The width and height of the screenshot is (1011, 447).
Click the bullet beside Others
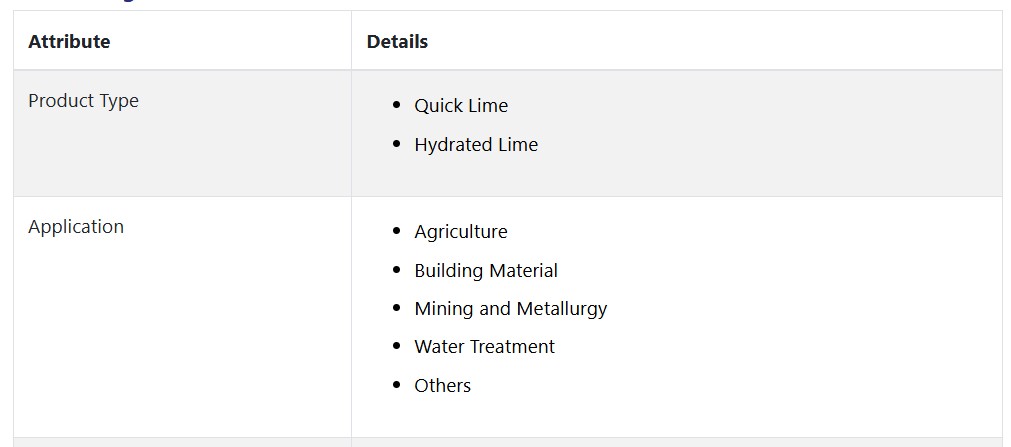coord(397,385)
